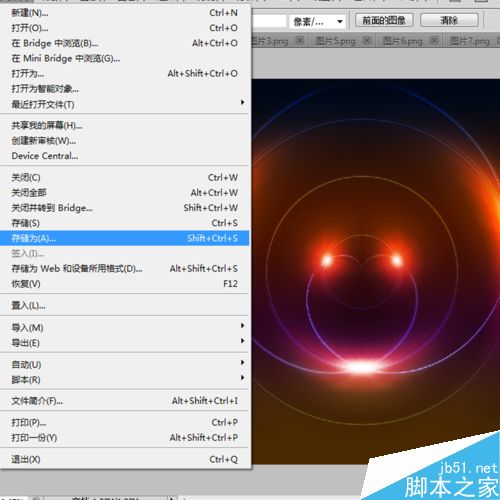Choose 打印一份(Y) menu item
This screenshot has width=500, height=500.
pos(125,438)
